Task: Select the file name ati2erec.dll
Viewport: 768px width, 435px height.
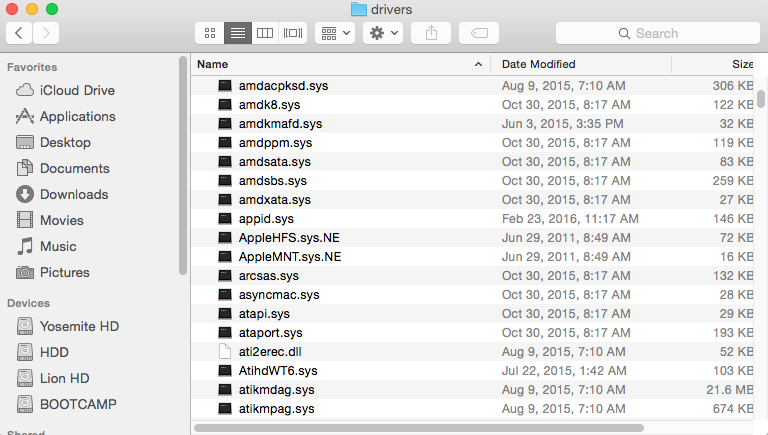Action: pos(270,352)
